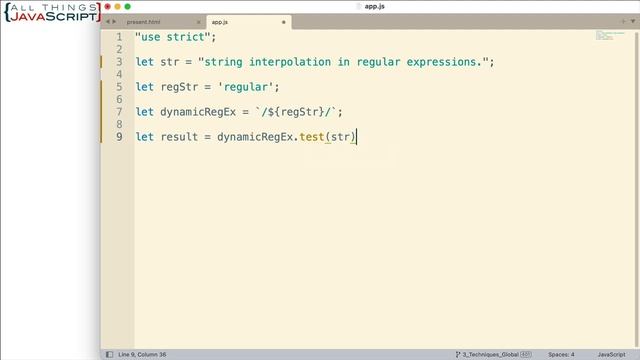Click the git branch 3_Techniques_Global indicator
The width and height of the screenshot is (640, 360).
[493, 354]
